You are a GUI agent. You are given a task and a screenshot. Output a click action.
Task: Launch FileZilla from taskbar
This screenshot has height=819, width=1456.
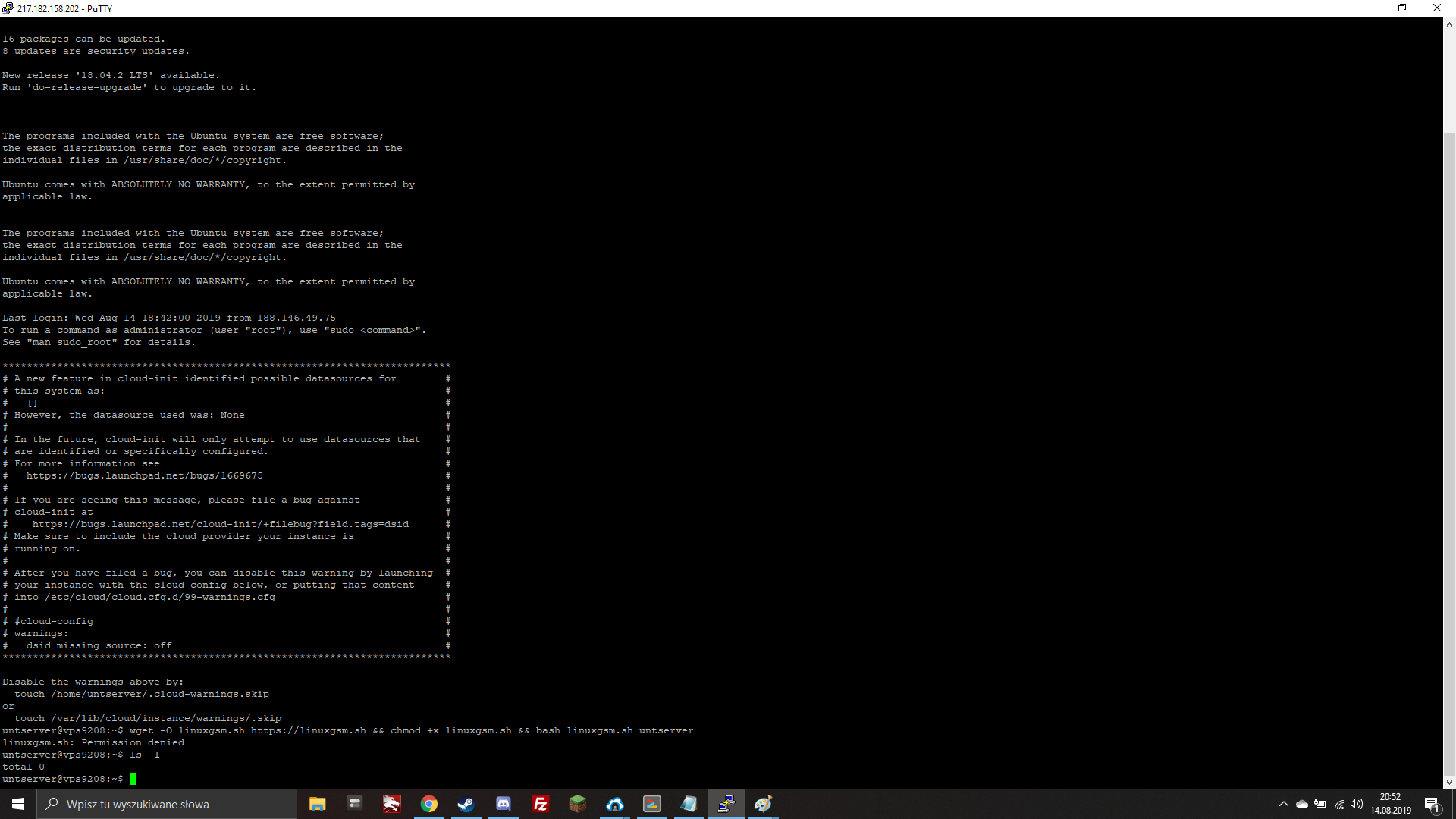(541, 804)
